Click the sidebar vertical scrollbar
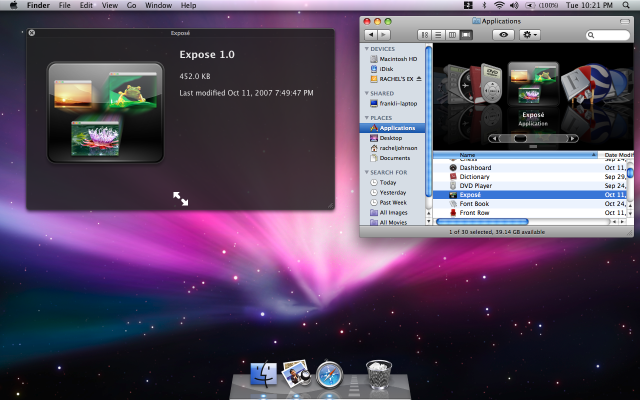This screenshot has width=640, height=400. (x=429, y=121)
